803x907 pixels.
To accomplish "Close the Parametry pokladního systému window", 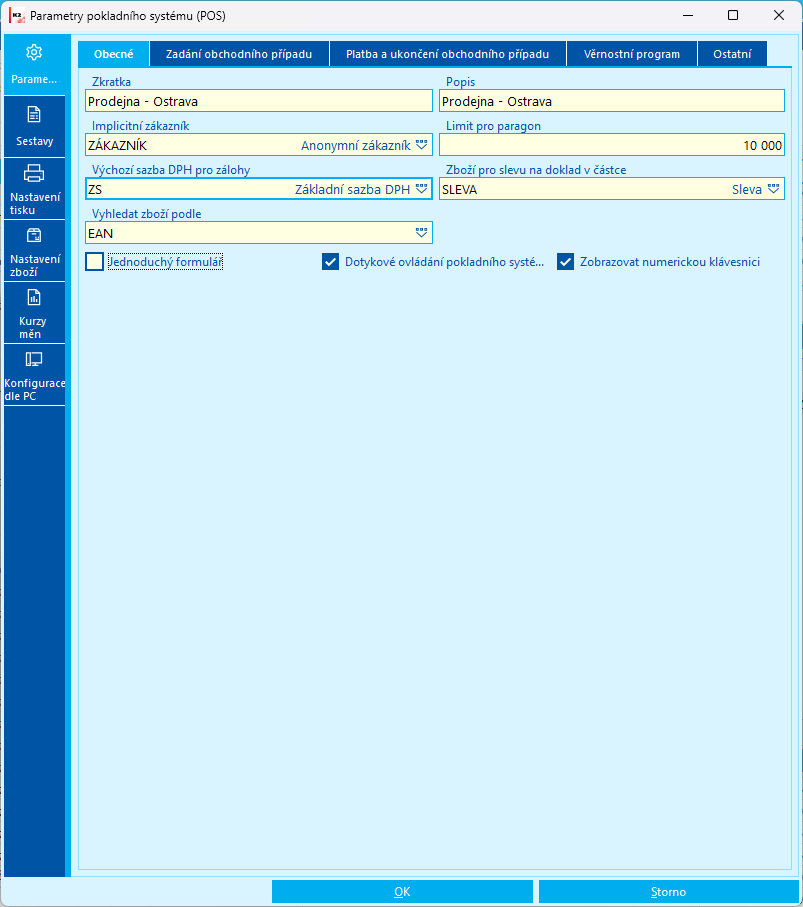I will click(x=779, y=15).
